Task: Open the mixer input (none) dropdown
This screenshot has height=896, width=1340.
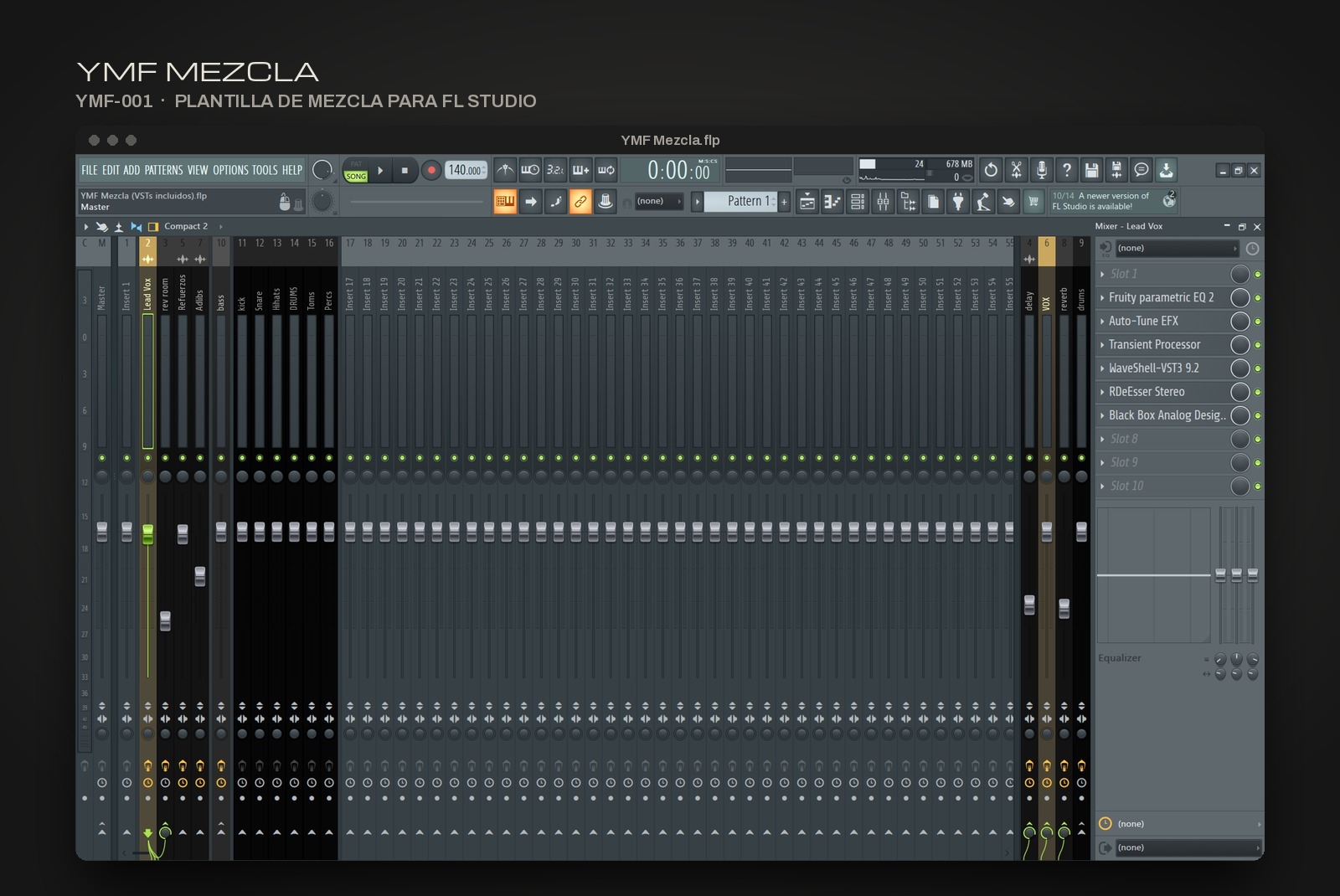Action: coord(1176,249)
